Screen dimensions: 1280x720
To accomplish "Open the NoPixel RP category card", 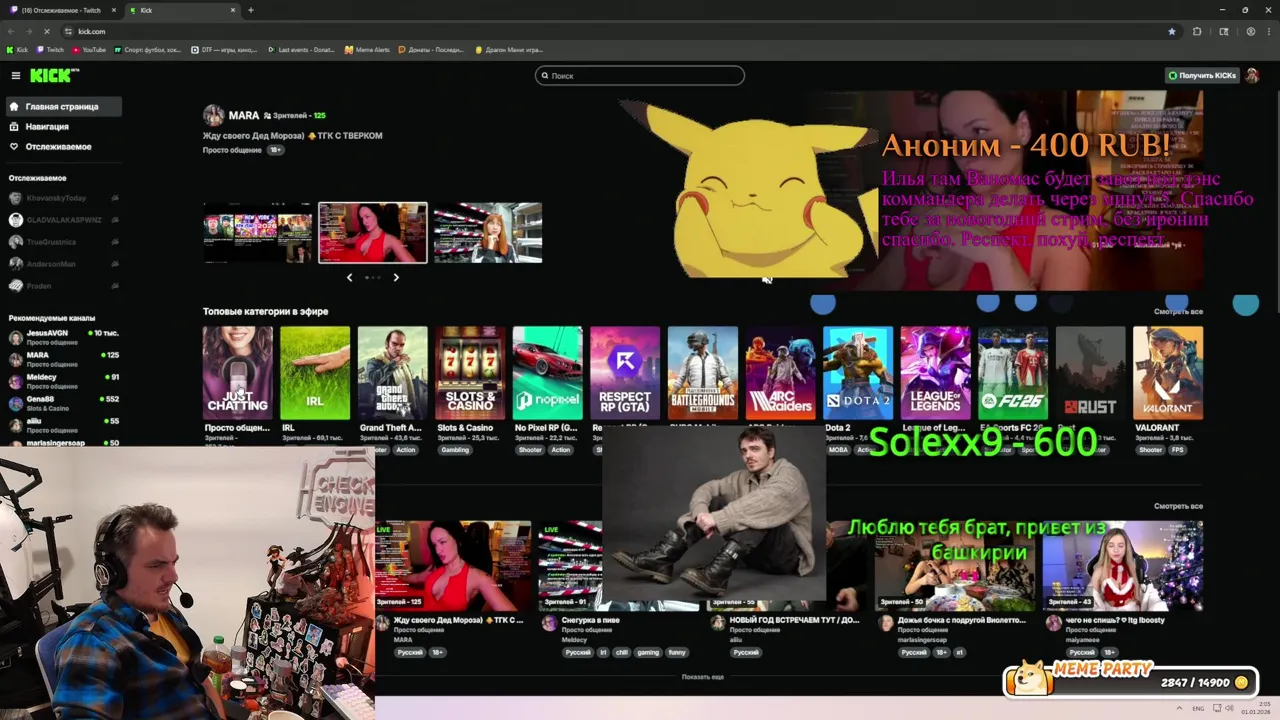I will 547,373.
